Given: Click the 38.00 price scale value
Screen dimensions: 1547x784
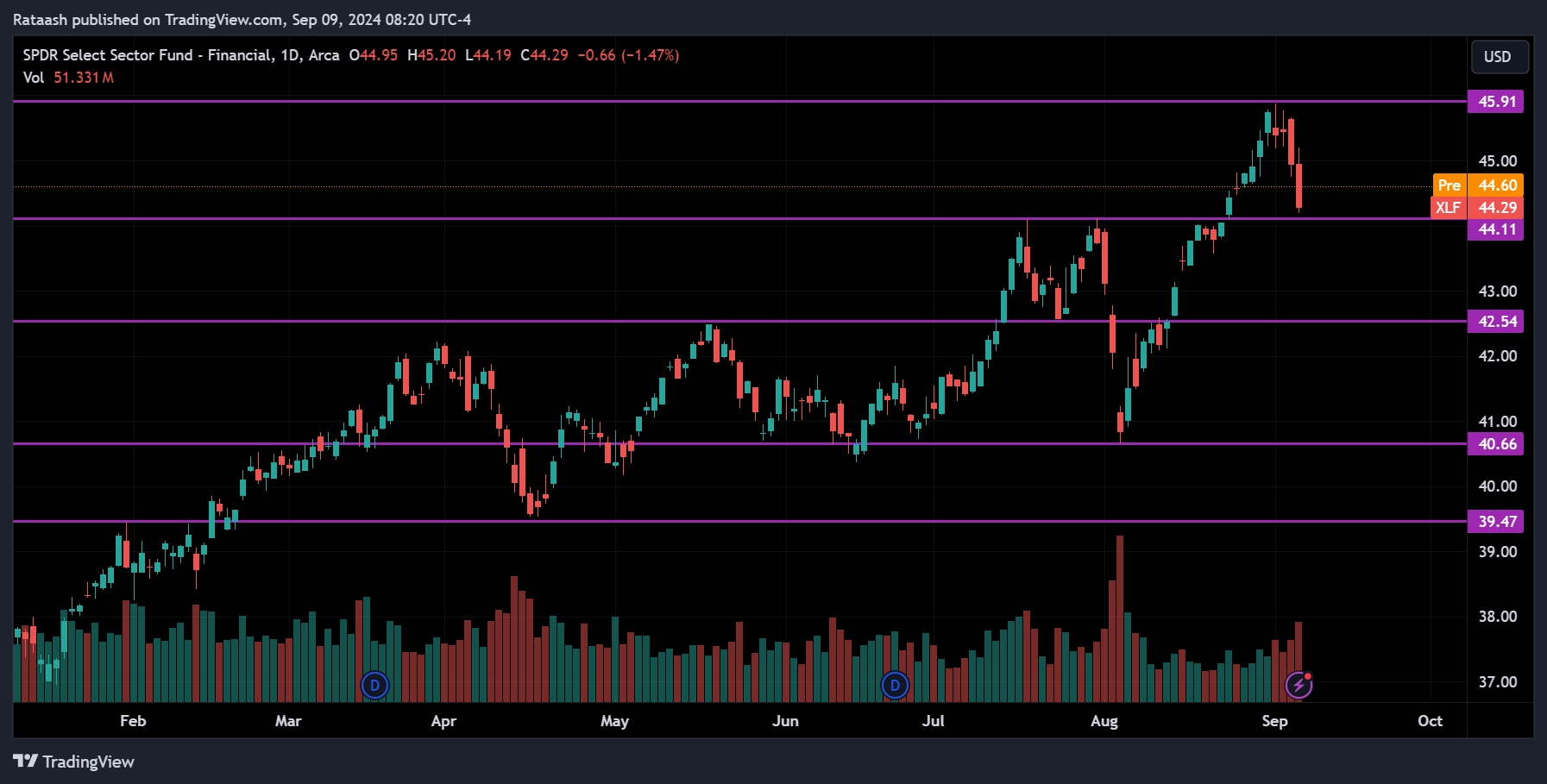Looking at the screenshot, I should (1498, 617).
